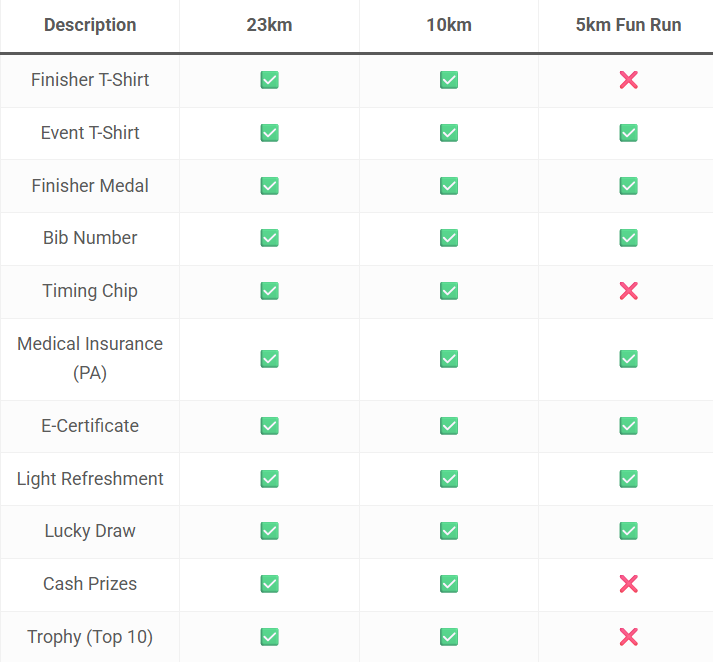
Task: Click the 10km column header
Action: click(x=449, y=25)
